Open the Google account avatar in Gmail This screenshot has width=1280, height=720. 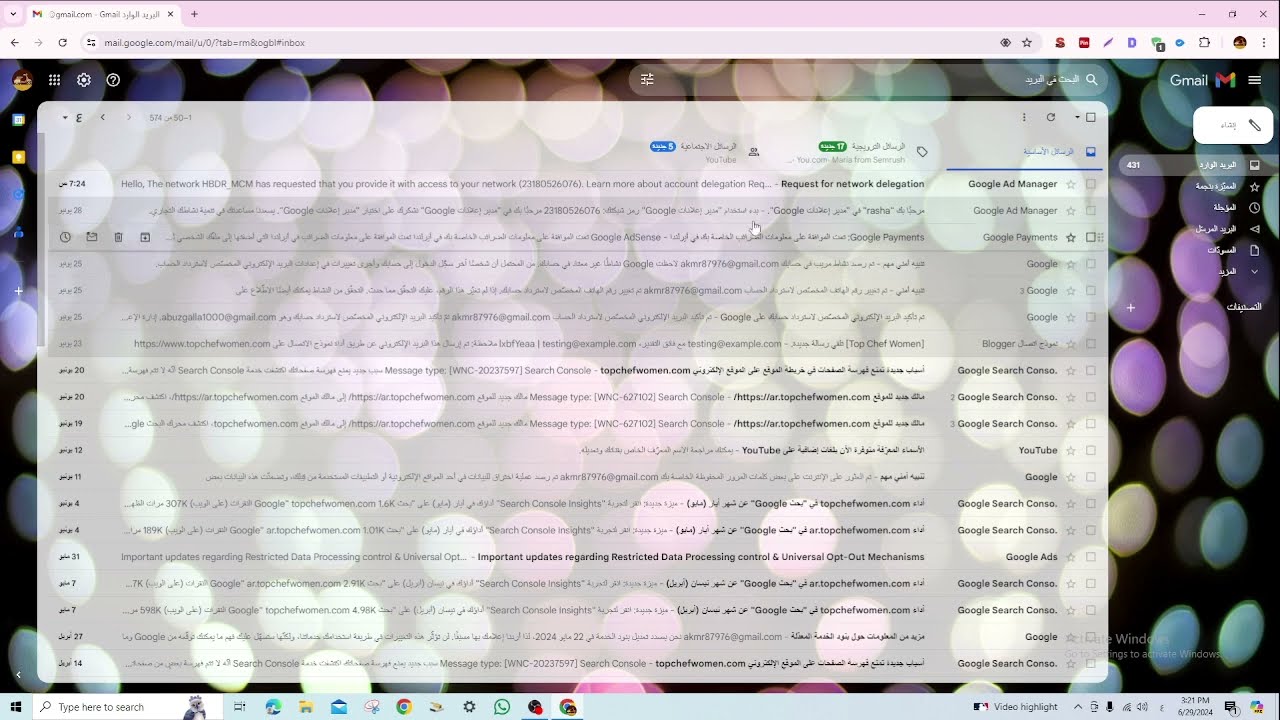22,80
